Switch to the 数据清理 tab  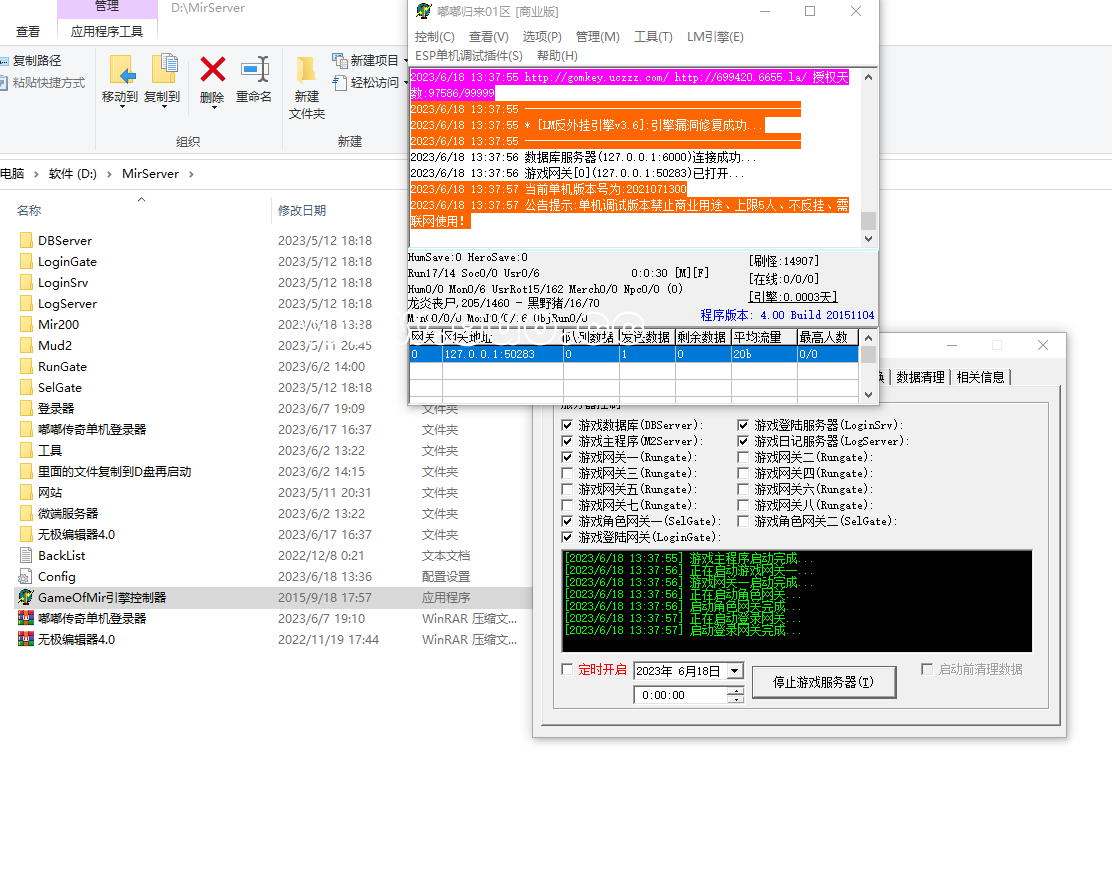[x=920, y=377]
